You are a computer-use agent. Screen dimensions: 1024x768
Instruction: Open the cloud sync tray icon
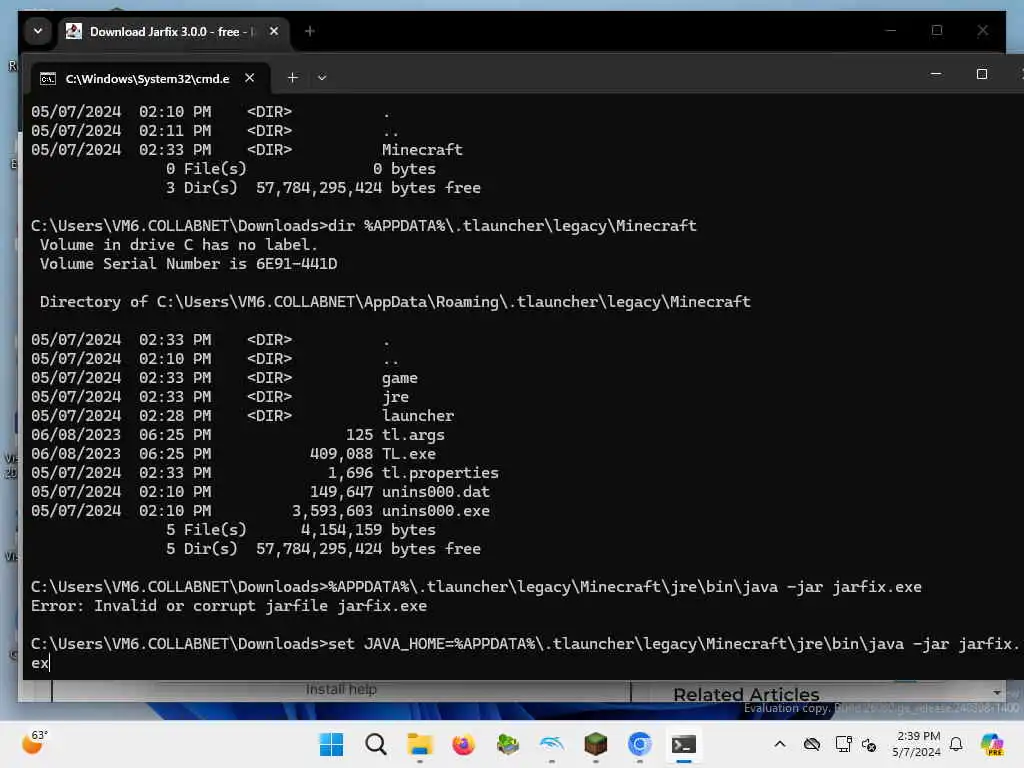[812, 744]
